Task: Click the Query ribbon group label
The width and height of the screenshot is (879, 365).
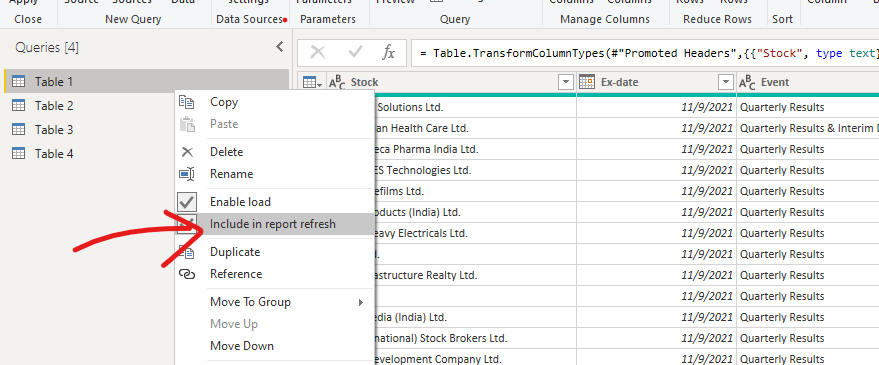Action: pyautogui.click(x=455, y=19)
